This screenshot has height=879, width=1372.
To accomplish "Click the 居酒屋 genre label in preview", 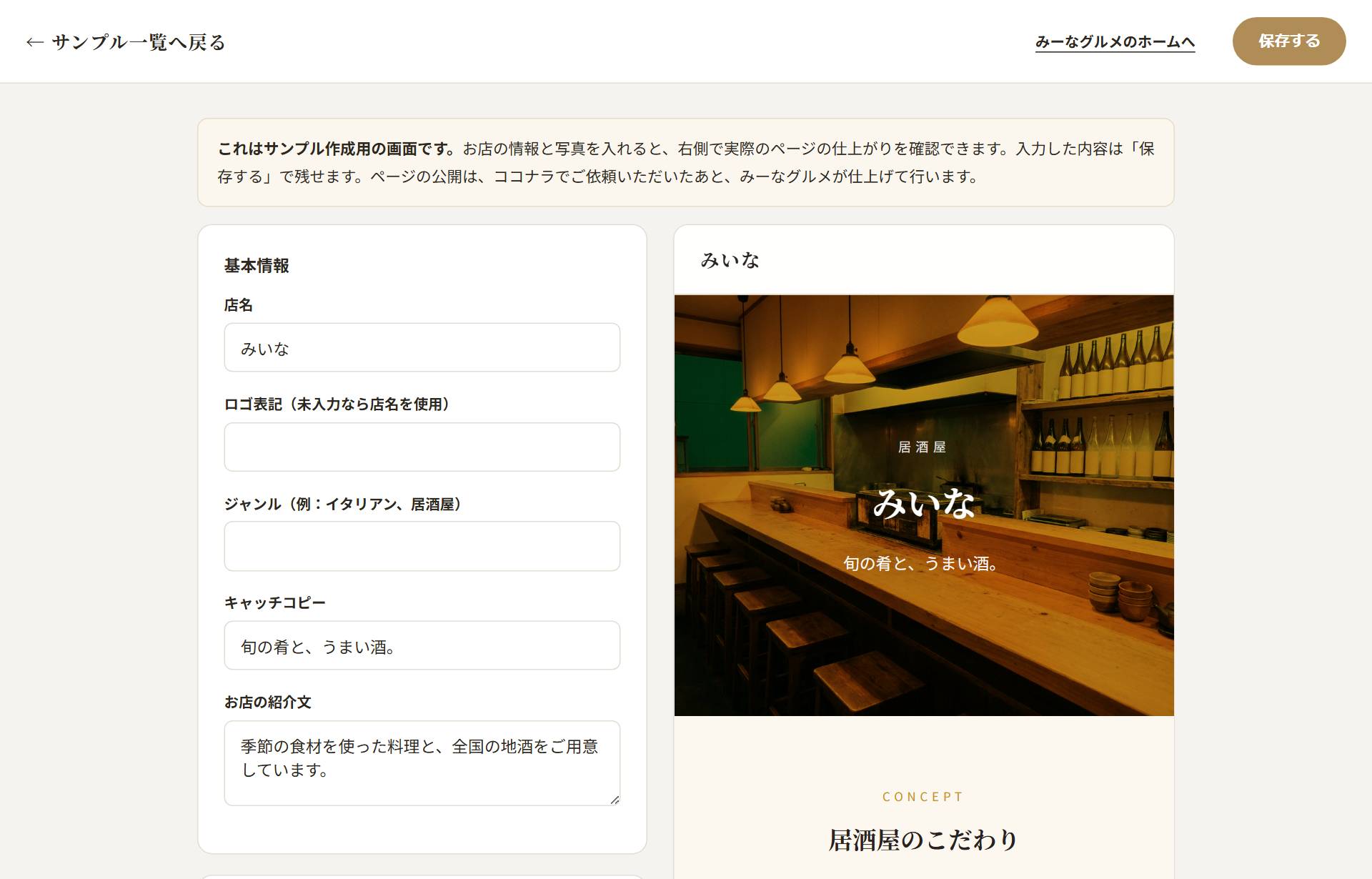I will pyautogui.click(x=922, y=447).
